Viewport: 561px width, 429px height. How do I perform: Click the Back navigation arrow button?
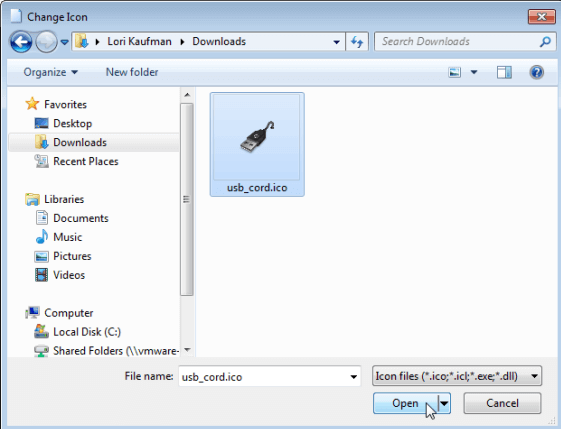tap(21, 42)
